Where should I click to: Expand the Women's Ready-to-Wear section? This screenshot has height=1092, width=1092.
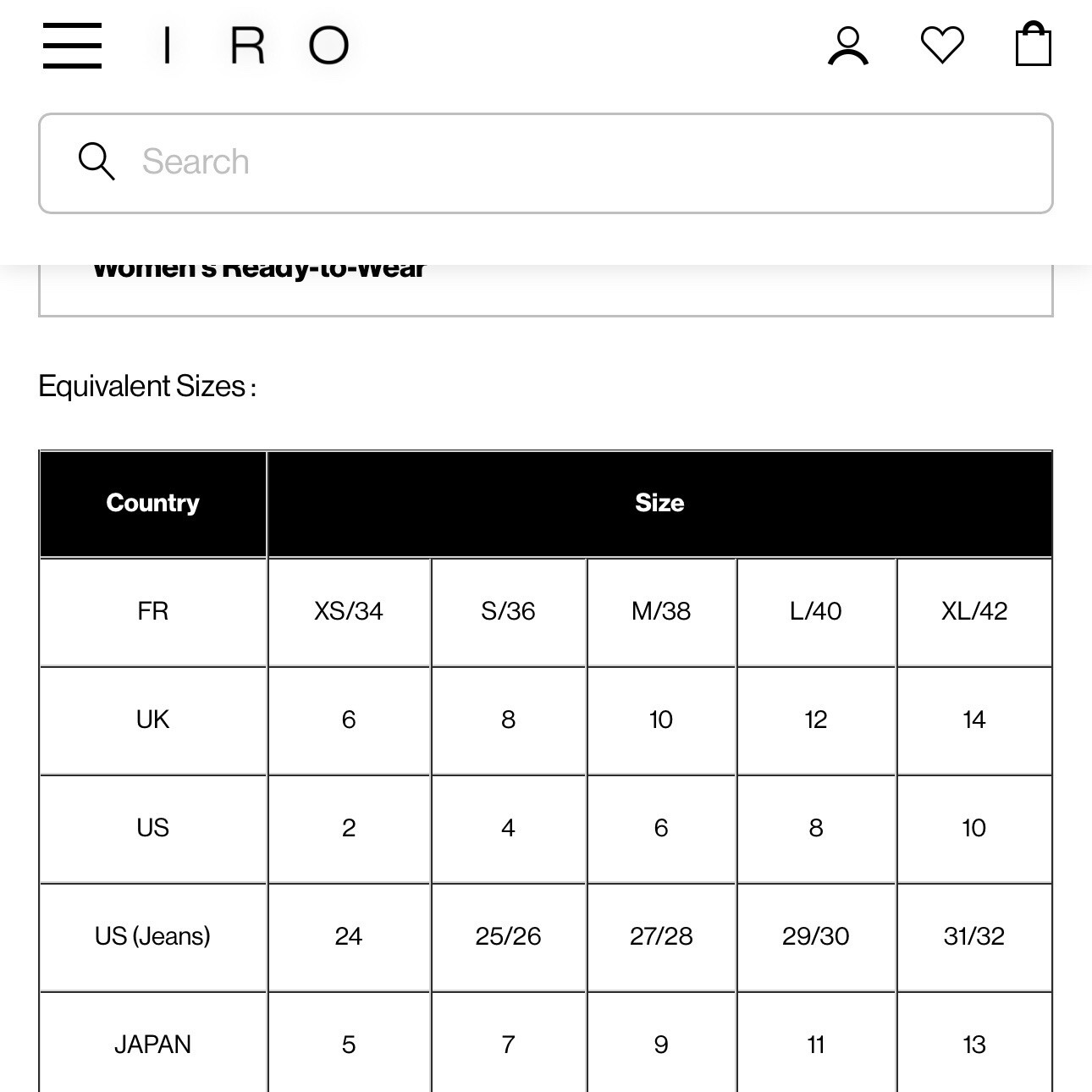[546, 290]
